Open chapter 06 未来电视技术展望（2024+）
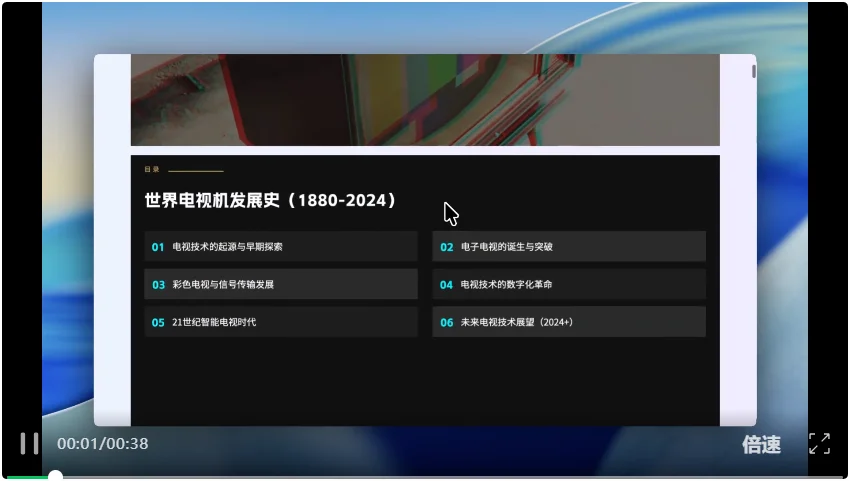This screenshot has width=849, height=481. 569,322
